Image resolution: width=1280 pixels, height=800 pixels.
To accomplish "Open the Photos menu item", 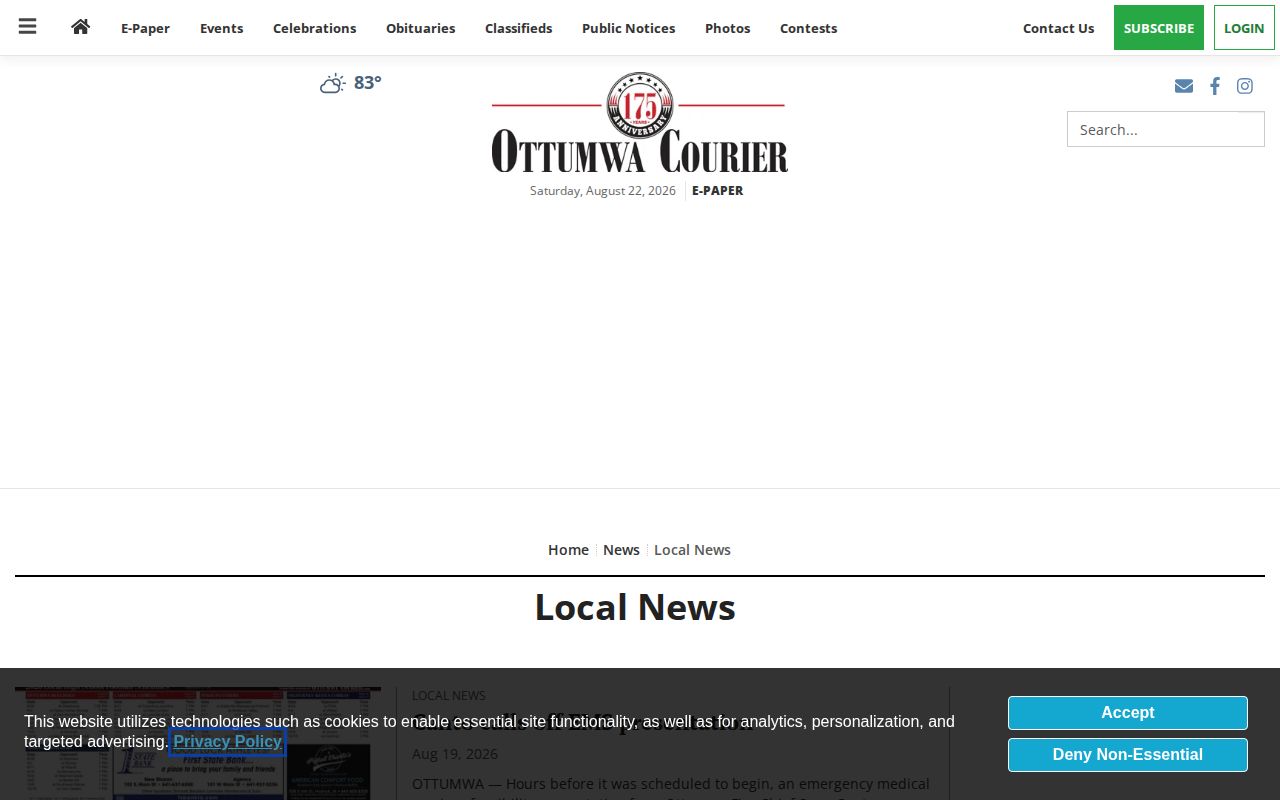I will tap(727, 28).
